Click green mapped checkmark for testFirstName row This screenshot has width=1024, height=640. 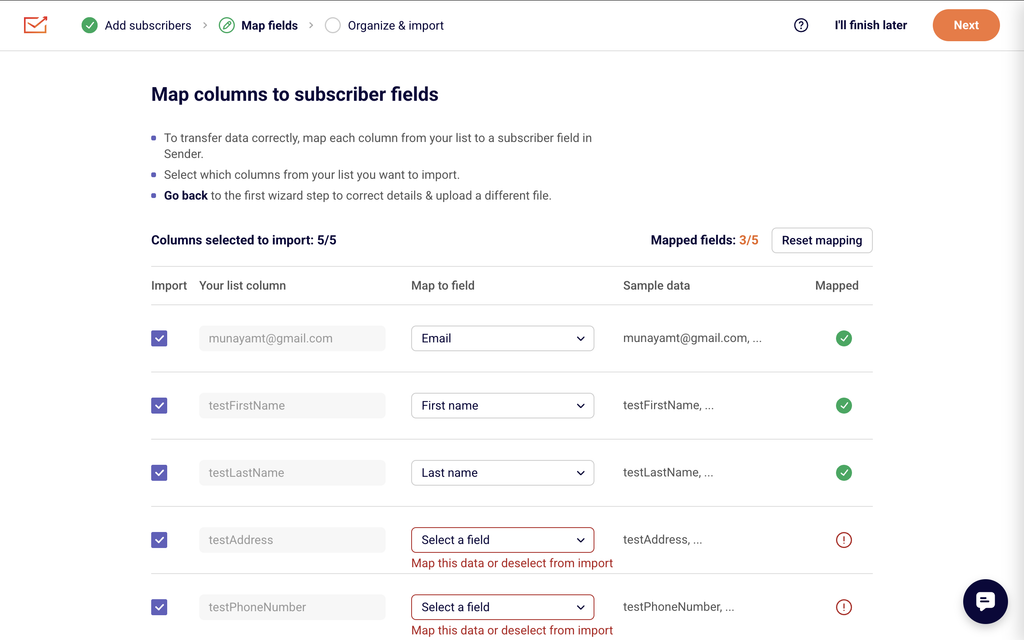click(x=844, y=406)
